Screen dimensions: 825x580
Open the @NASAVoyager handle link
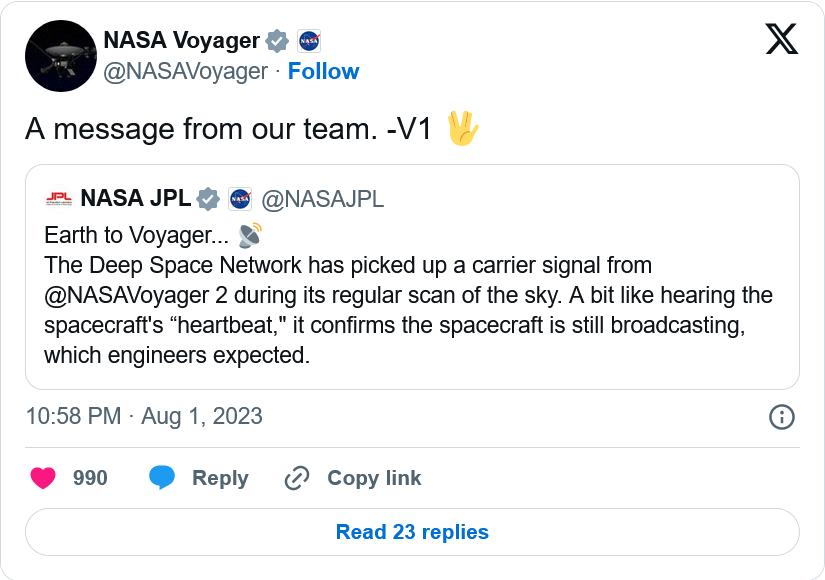(185, 71)
